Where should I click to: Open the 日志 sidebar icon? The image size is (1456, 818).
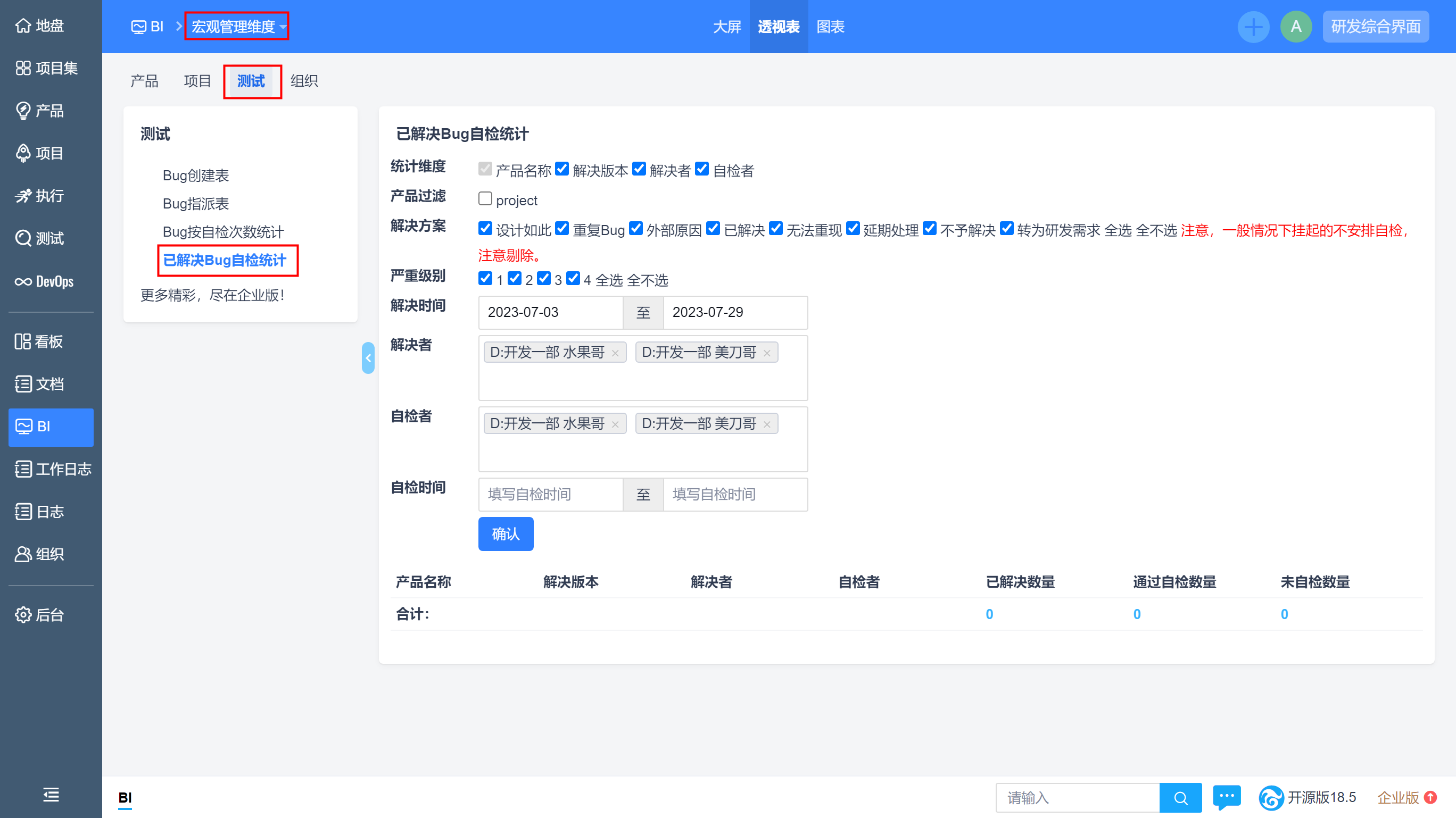click(22, 512)
